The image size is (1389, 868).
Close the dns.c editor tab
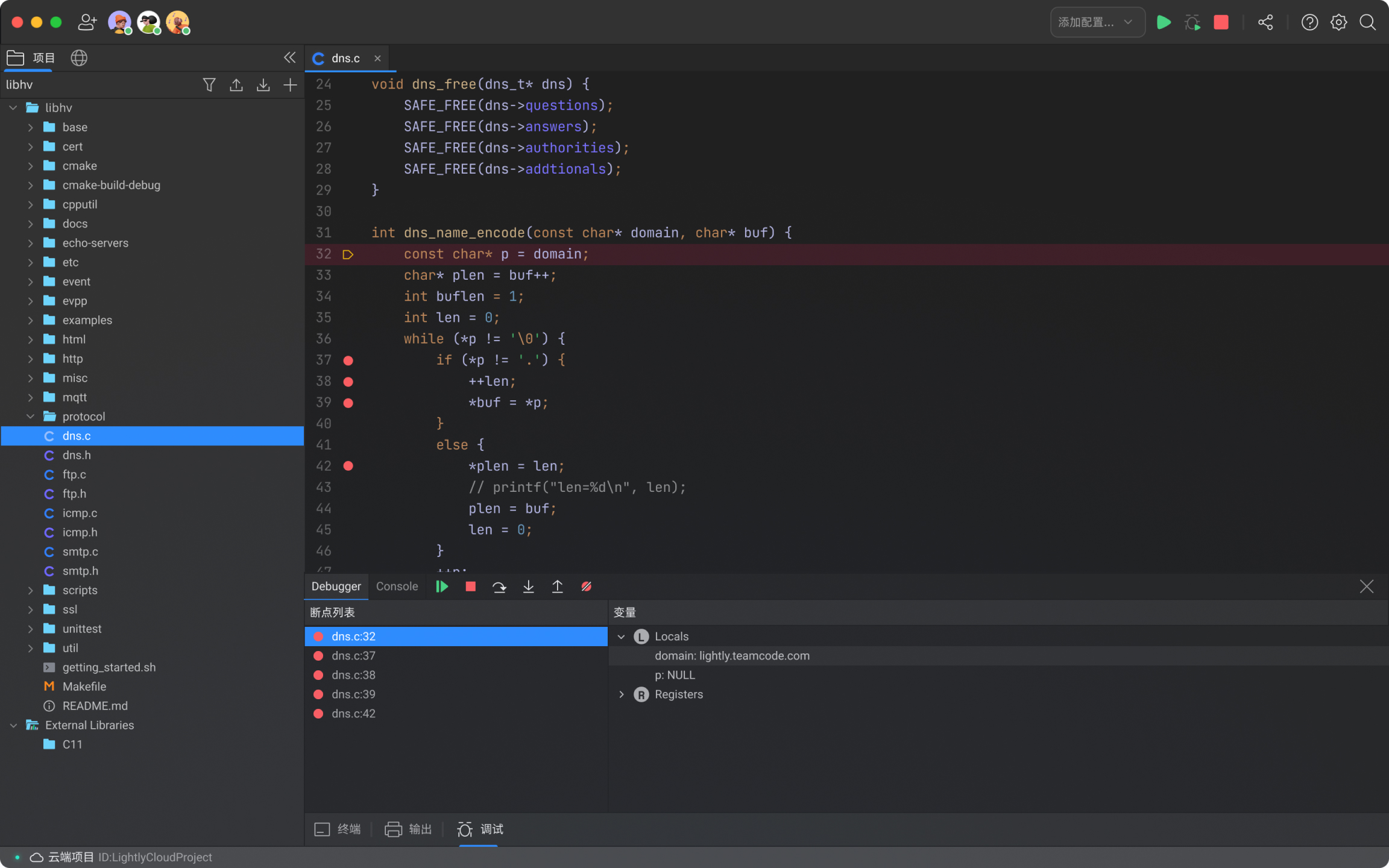(x=377, y=58)
